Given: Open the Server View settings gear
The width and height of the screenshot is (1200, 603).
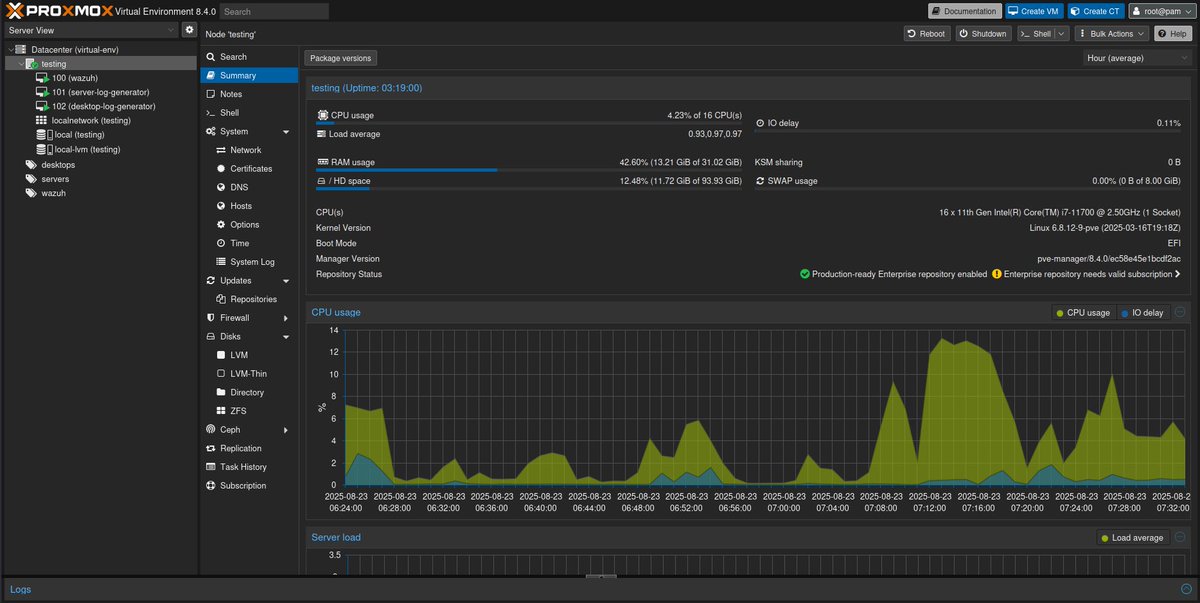Looking at the screenshot, I should click(x=190, y=30).
